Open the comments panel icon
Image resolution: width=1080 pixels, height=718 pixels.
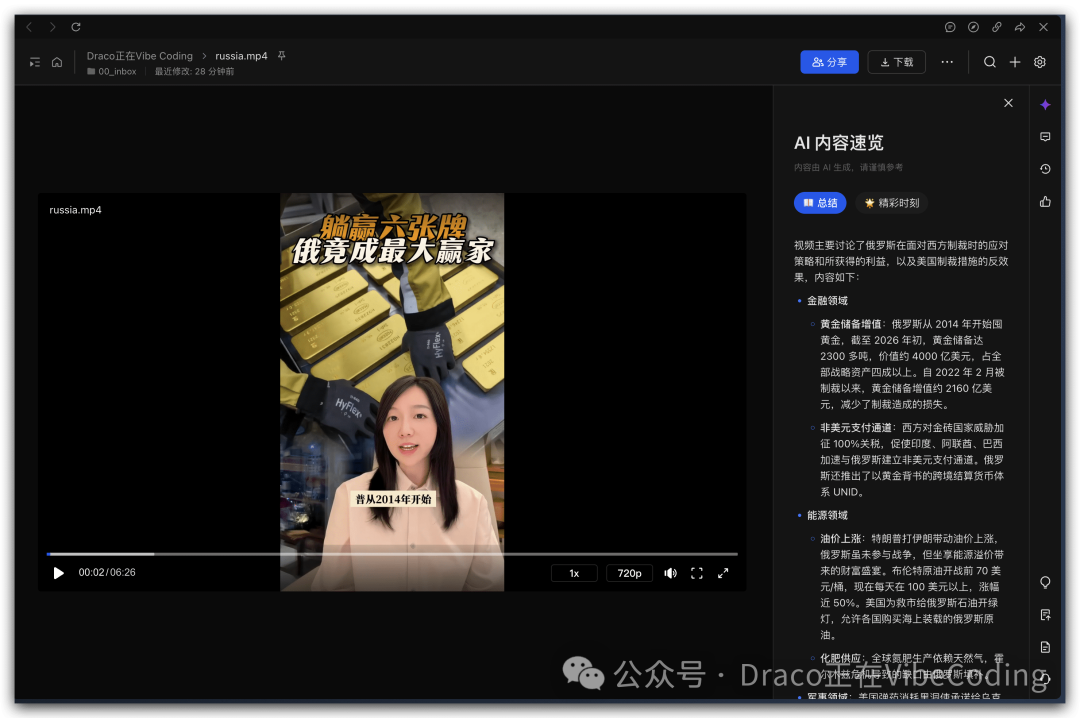point(1044,136)
